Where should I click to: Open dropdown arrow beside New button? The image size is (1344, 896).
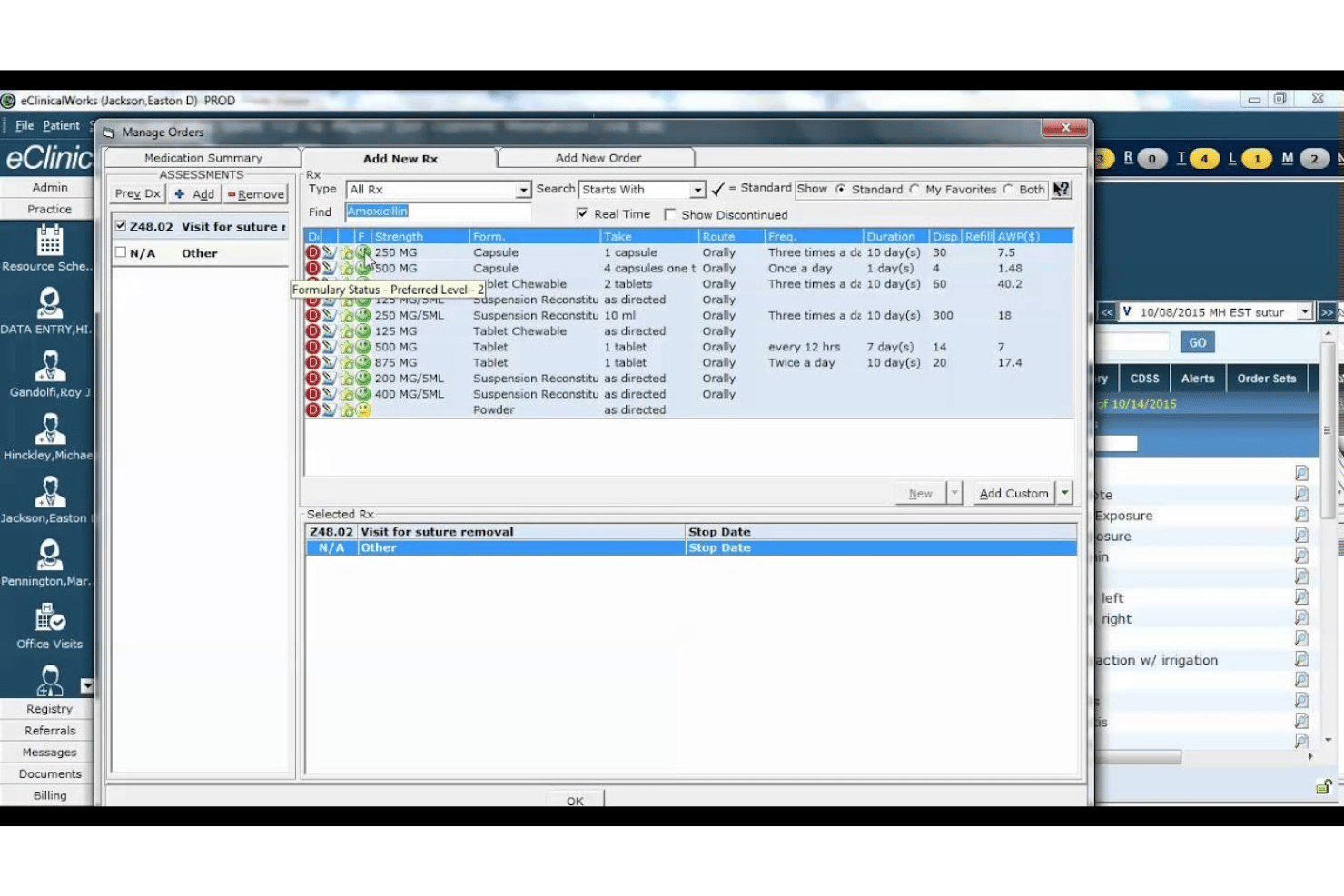click(954, 493)
